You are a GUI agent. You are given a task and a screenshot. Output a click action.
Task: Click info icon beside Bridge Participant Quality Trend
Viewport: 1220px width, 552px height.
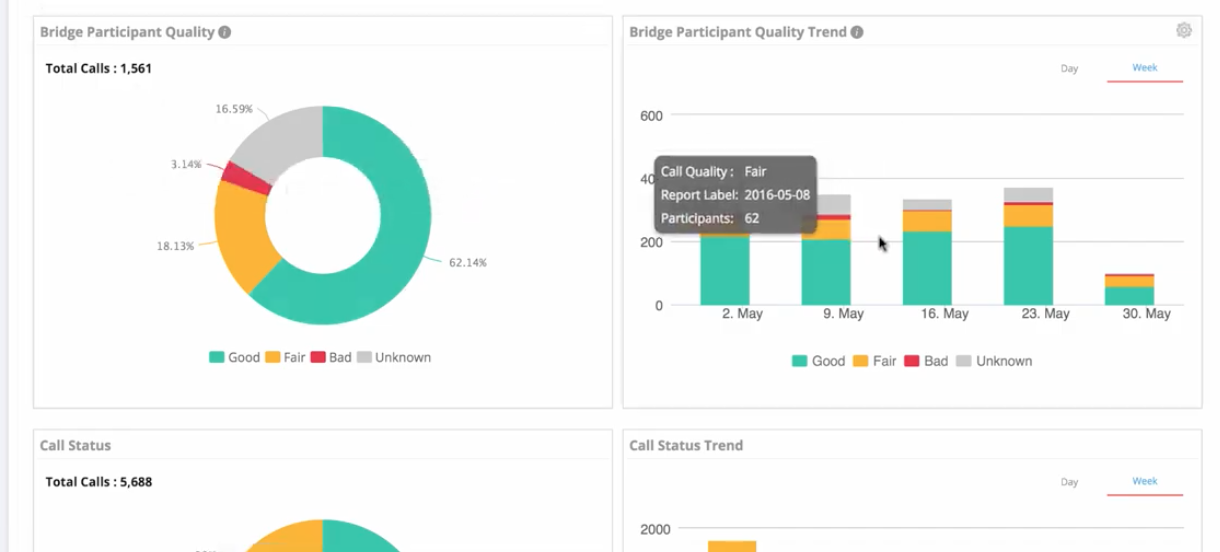(857, 32)
